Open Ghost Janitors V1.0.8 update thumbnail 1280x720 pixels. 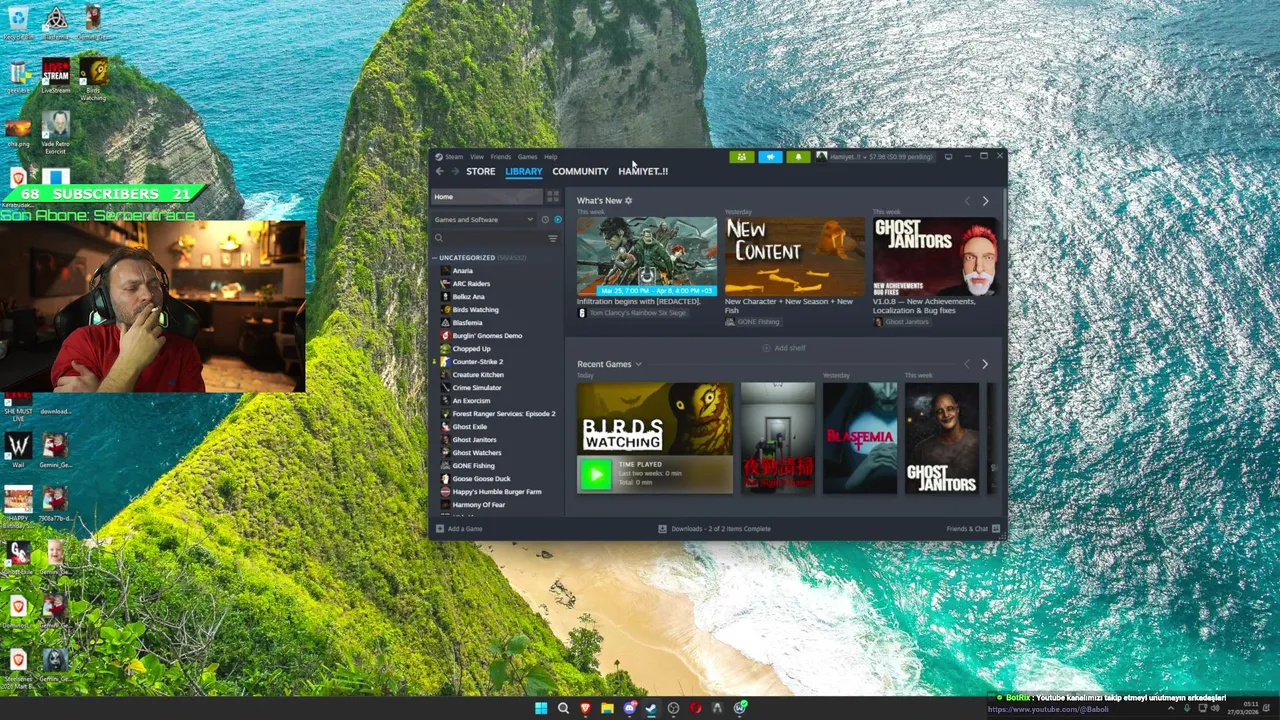935,256
